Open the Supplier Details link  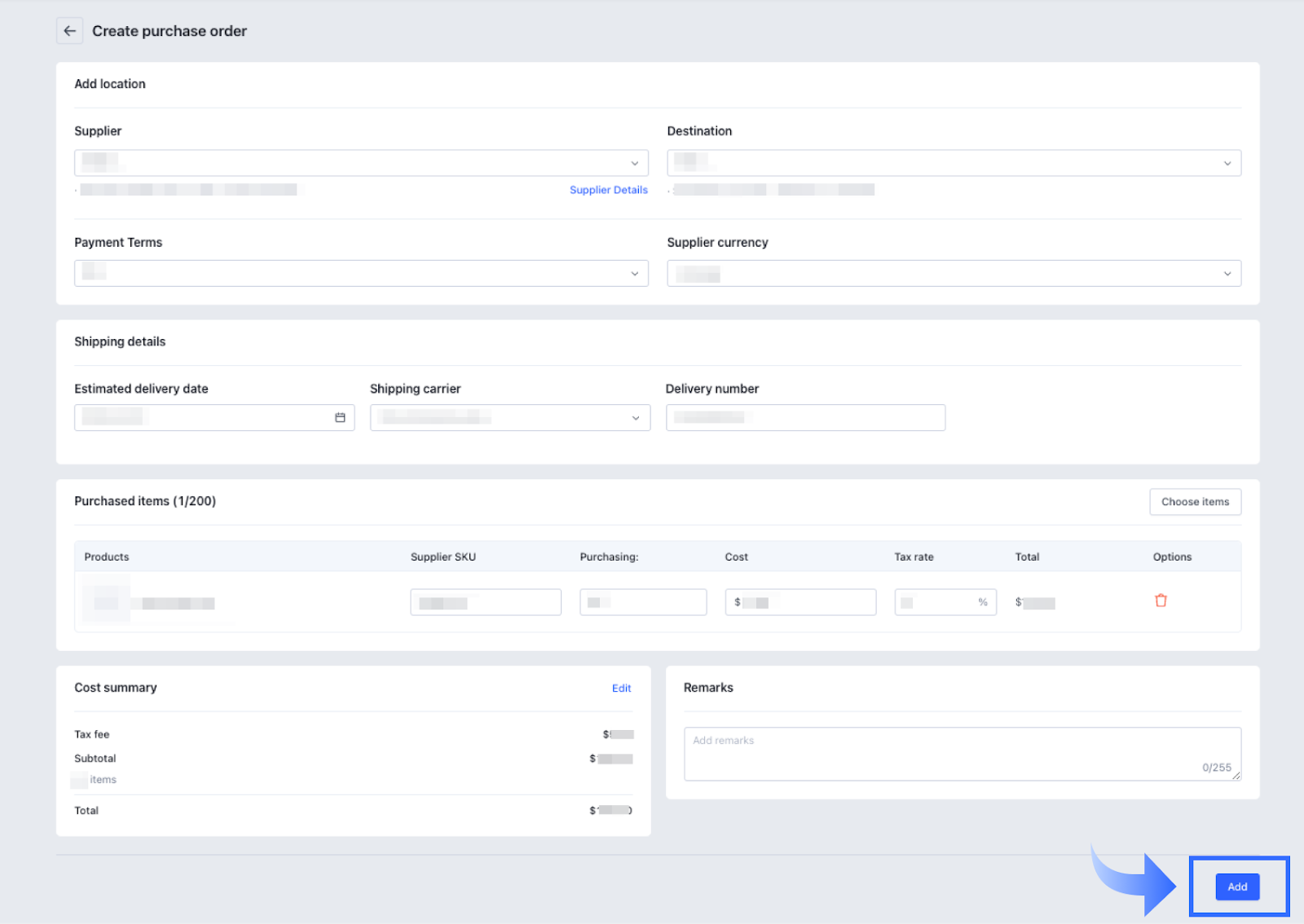click(x=608, y=190)
